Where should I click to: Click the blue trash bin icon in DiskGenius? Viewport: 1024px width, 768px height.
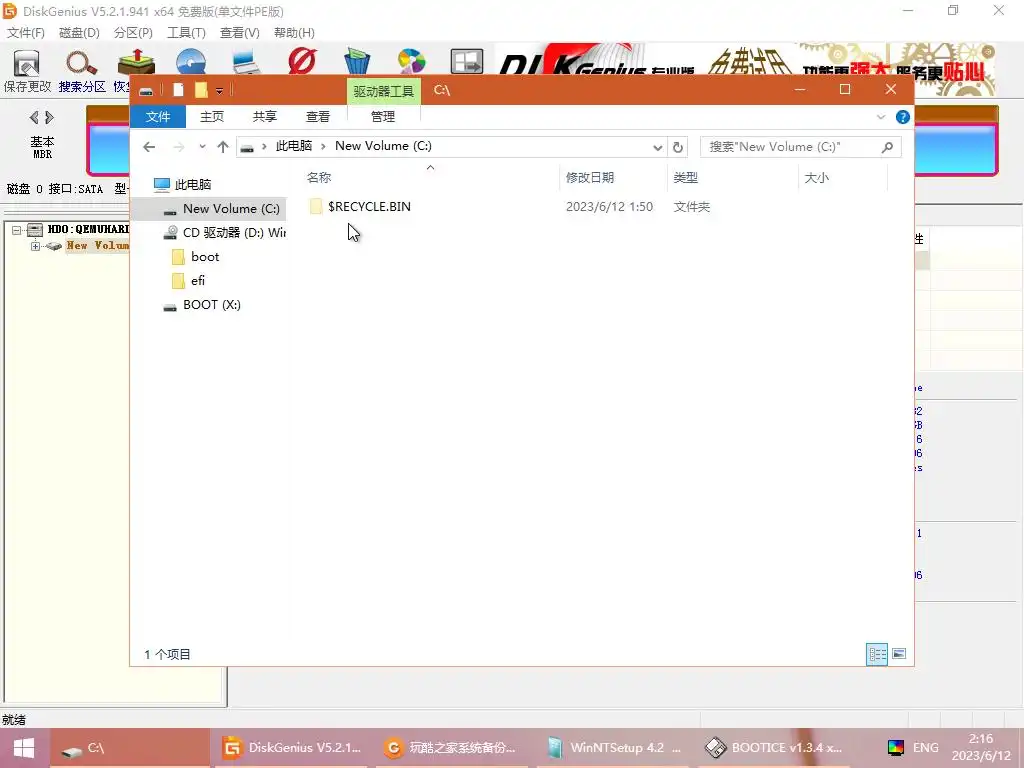(x=357, y=61)
